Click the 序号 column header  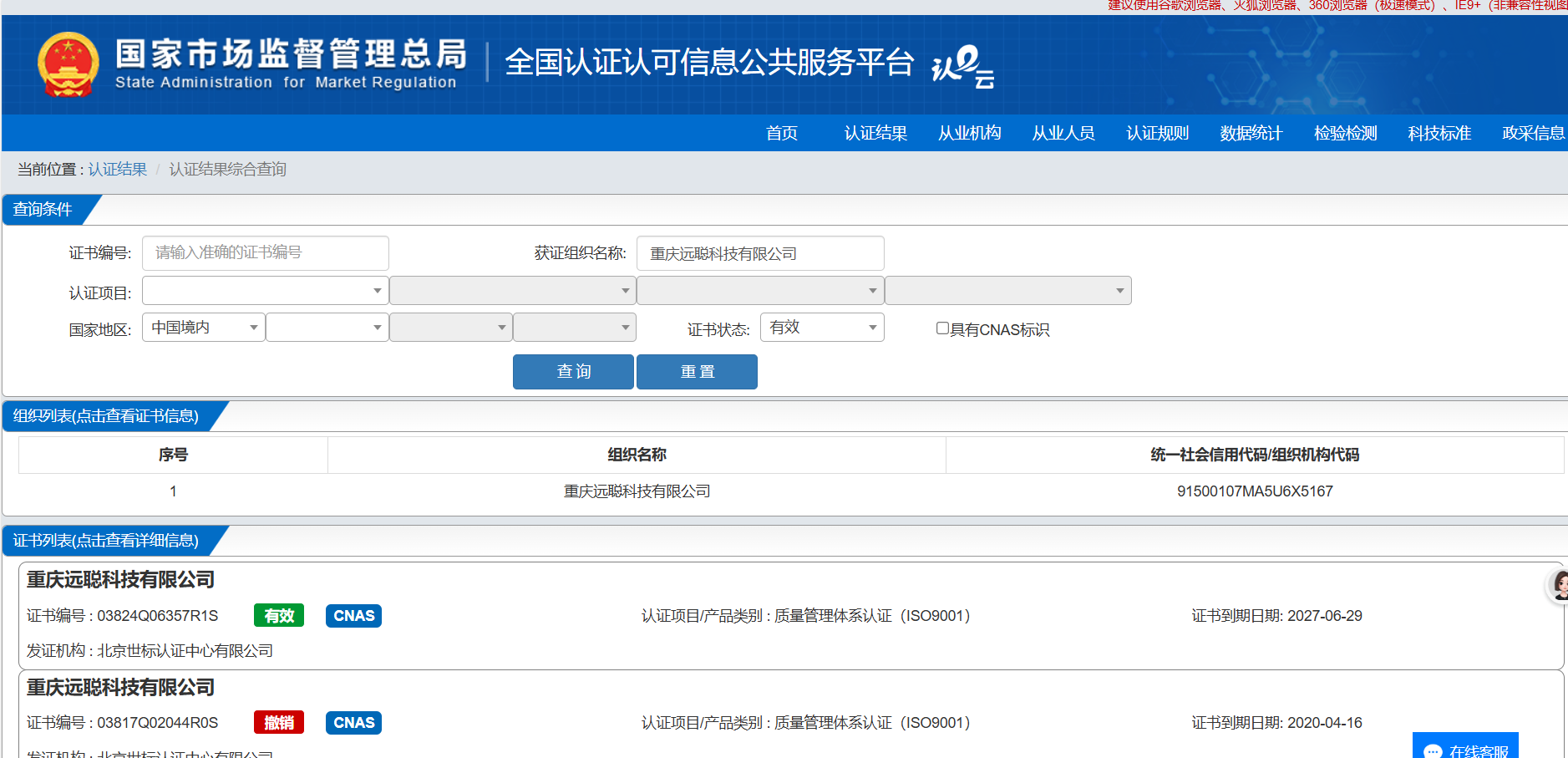coord(173,455)
